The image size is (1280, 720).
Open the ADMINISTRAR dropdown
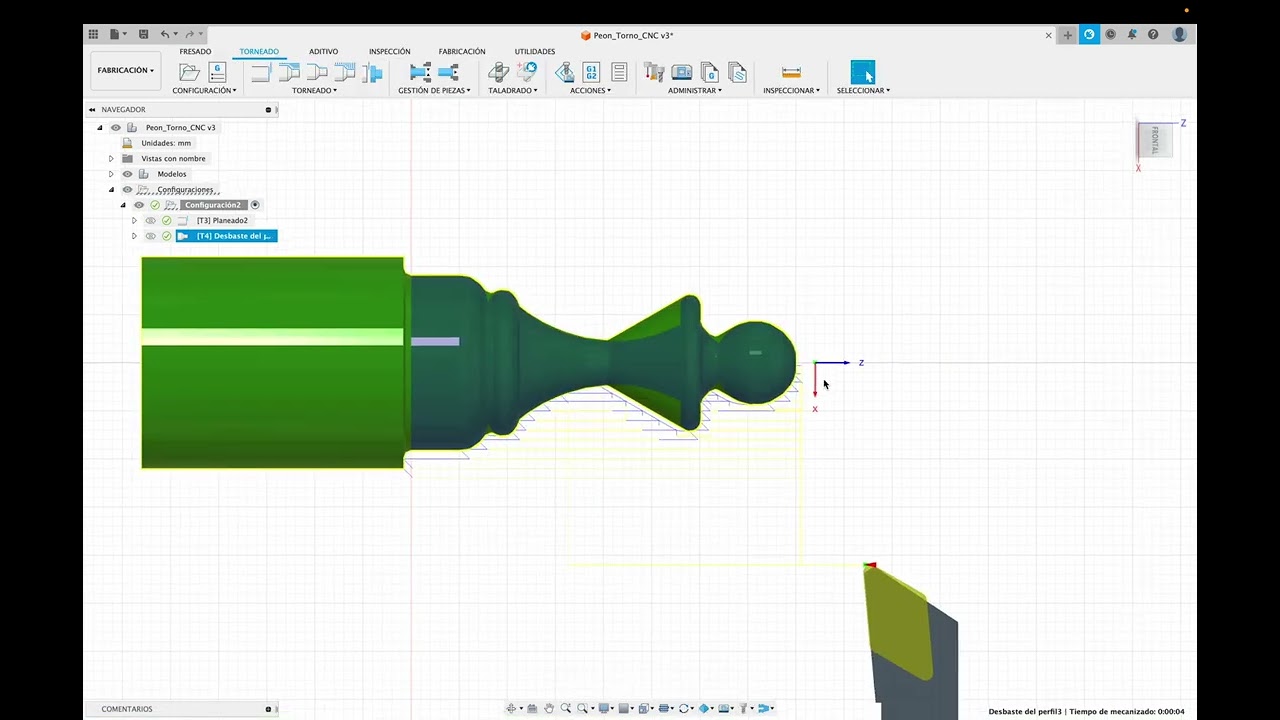[x=695, y=90]
